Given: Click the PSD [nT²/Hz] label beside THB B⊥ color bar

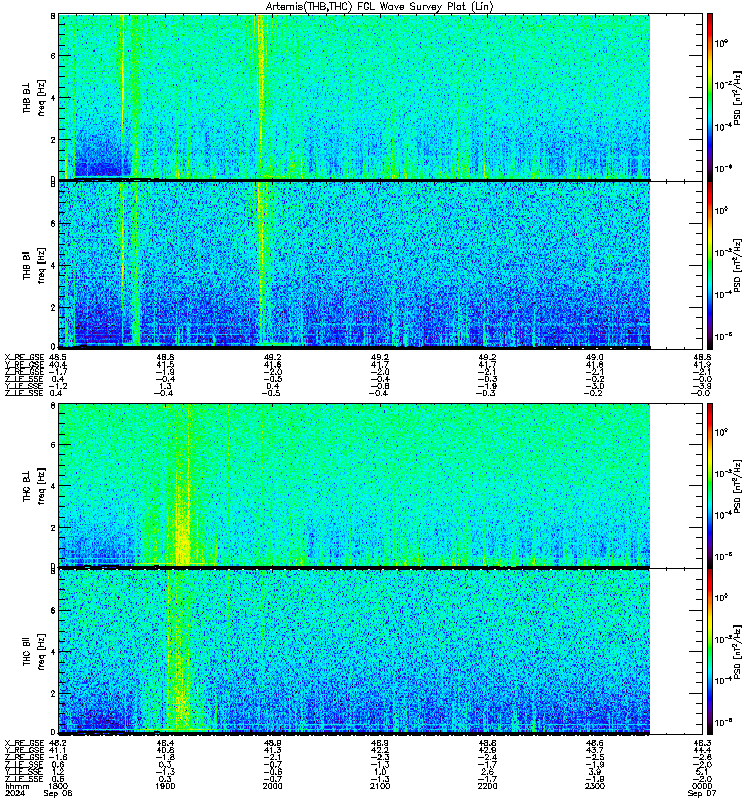Looking at the screenshot, I should coord(737,97).
